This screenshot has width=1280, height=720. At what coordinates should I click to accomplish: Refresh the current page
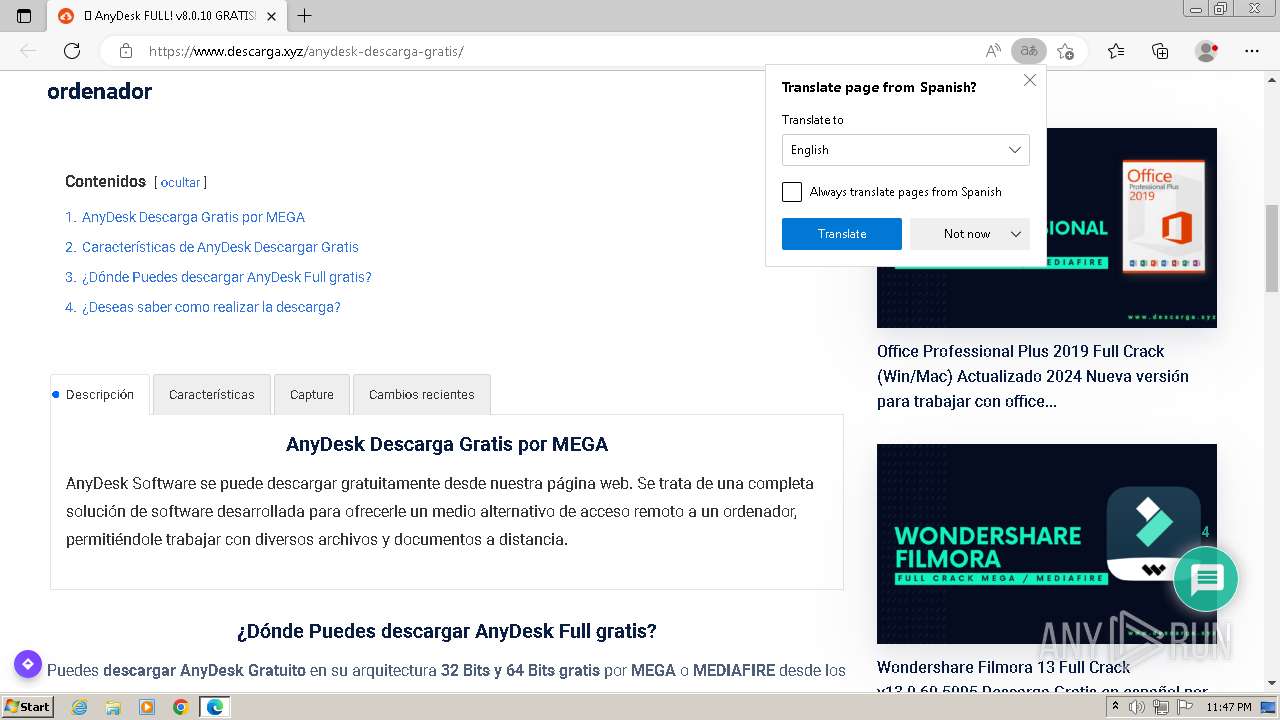coord(72,51)
